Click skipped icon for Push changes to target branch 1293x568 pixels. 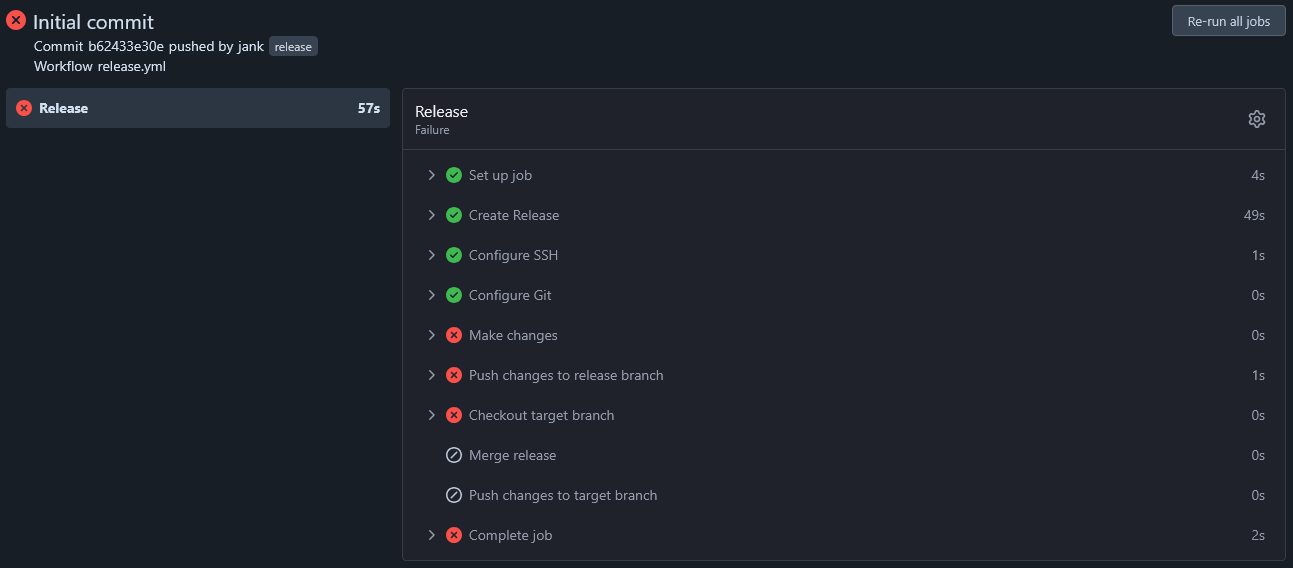point(454,495)
